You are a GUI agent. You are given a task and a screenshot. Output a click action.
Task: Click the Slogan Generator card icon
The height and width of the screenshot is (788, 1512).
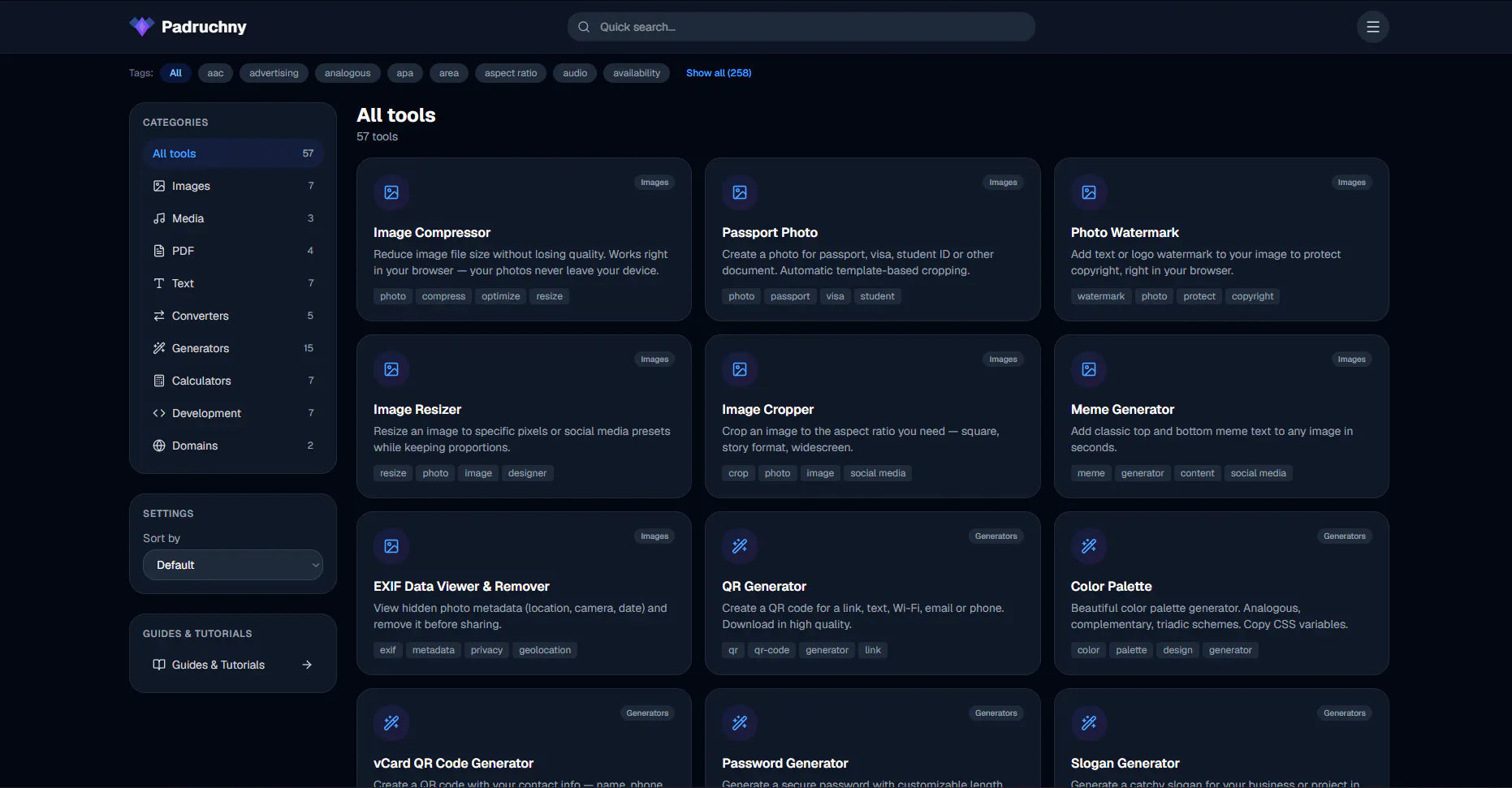point(1089,723)
